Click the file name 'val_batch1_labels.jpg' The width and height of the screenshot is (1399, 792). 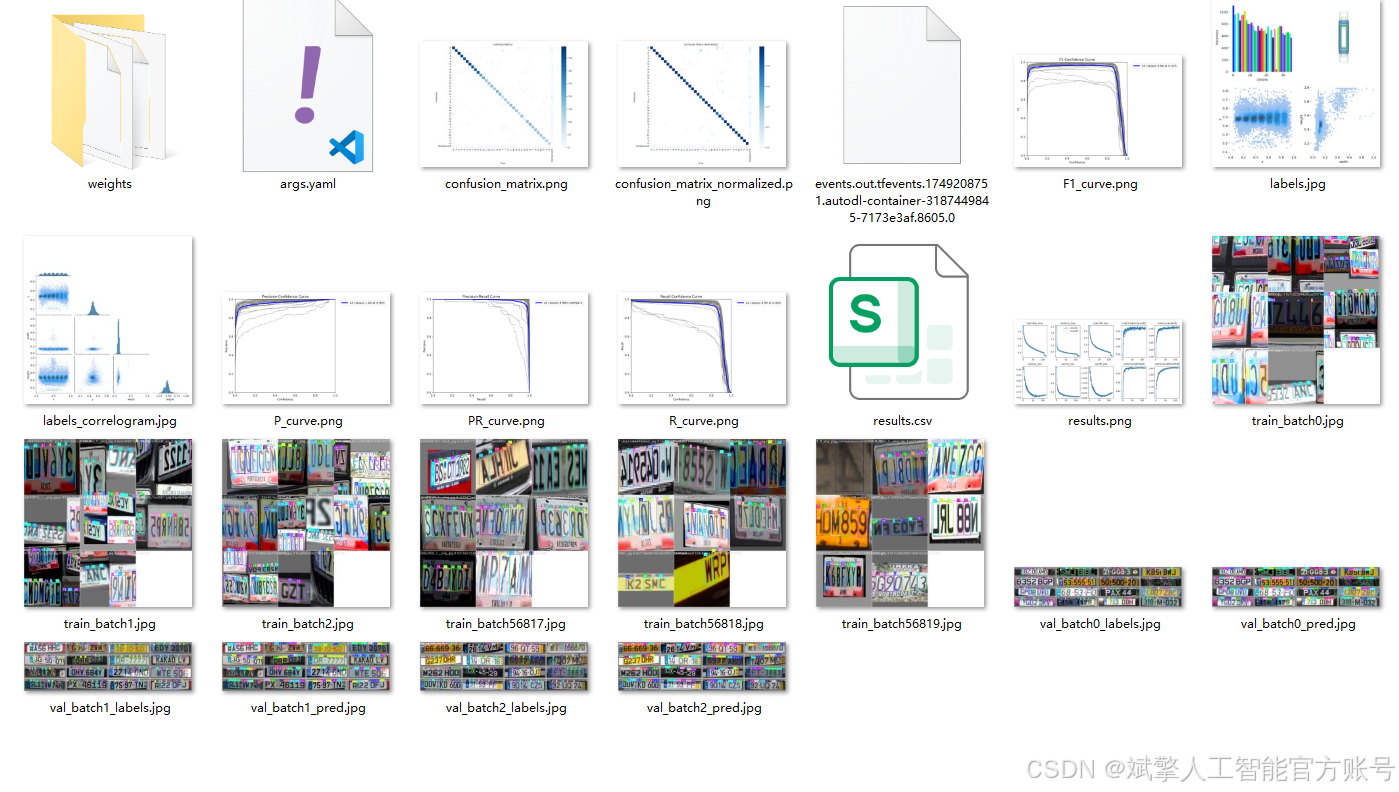[x=110, y=708]
